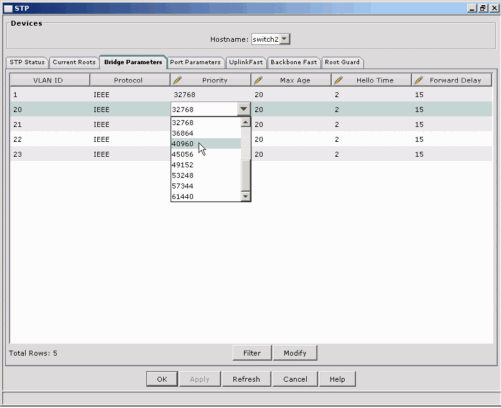Select the VLAN ID 1 cell
Screen dimensions: 501x408
[50, 95]
